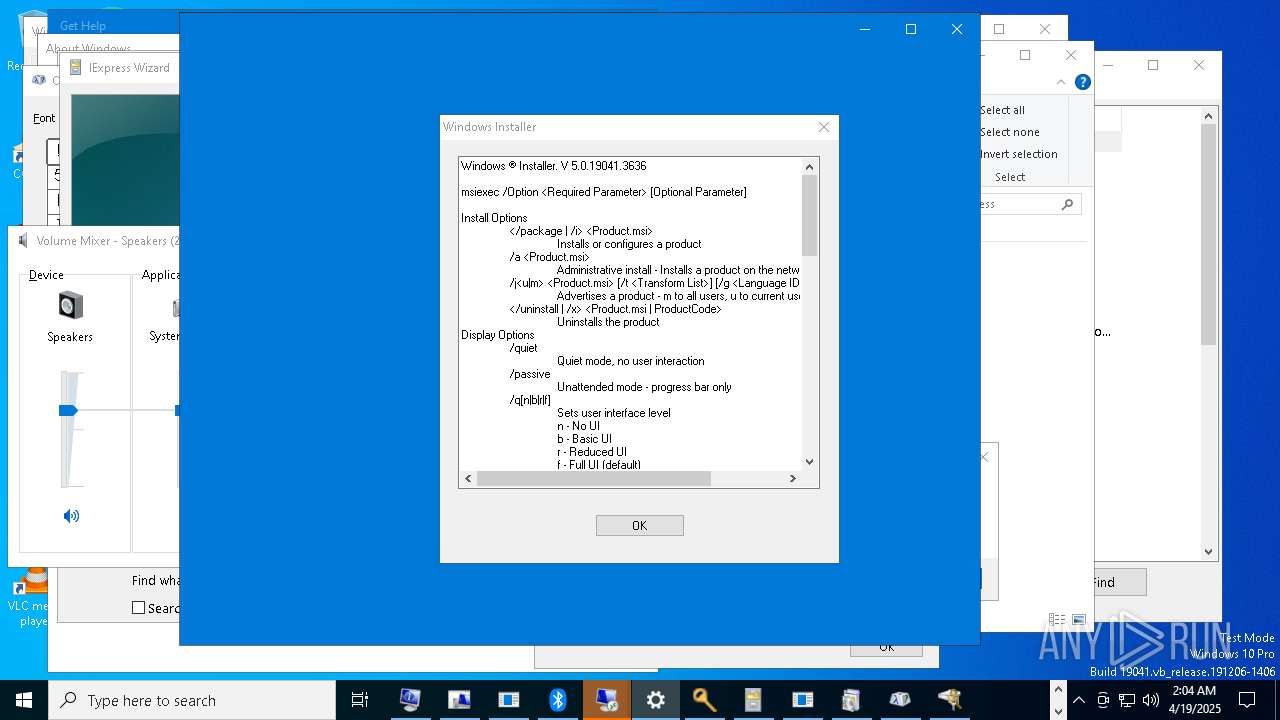Click the down arrow of the rightmost window's scrollbar
The image size is (1280, 720).
click(x=1208, y=551)
